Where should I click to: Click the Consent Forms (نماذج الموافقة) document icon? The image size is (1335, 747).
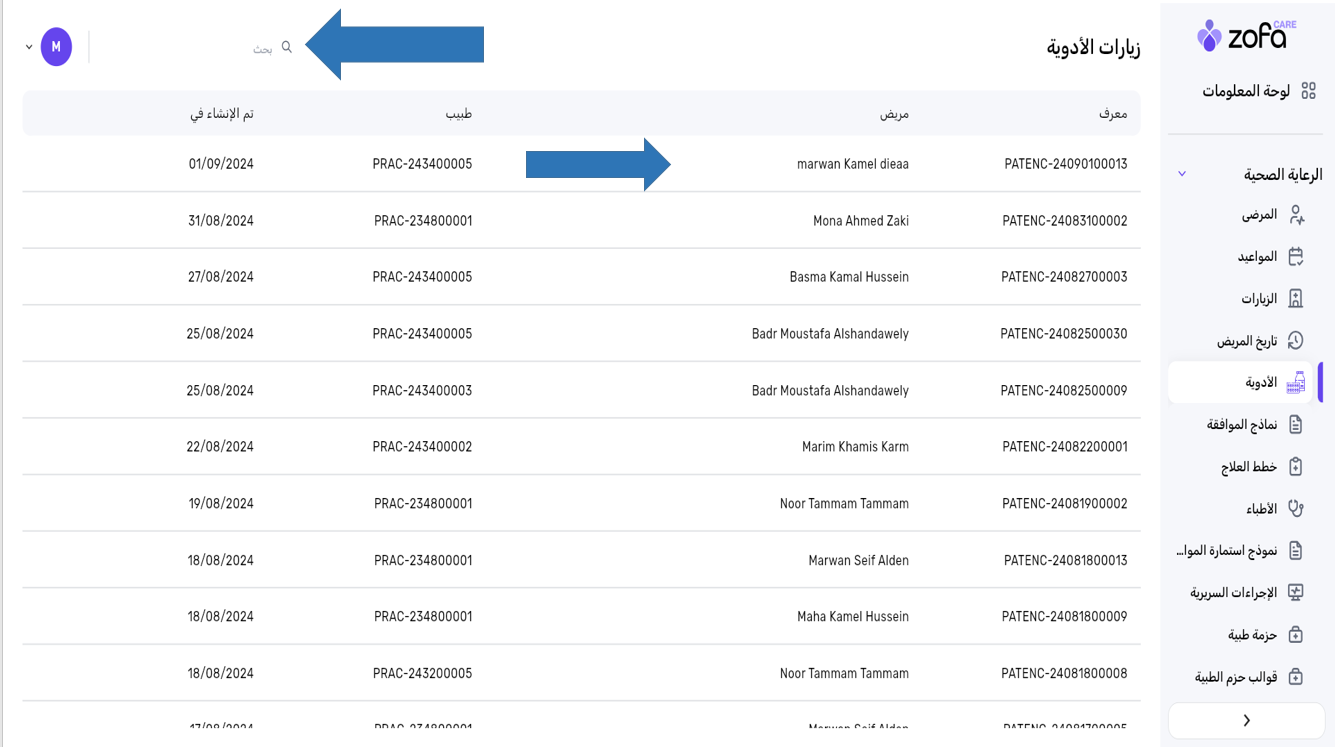pyautogui.click(x=1296, y=425)
